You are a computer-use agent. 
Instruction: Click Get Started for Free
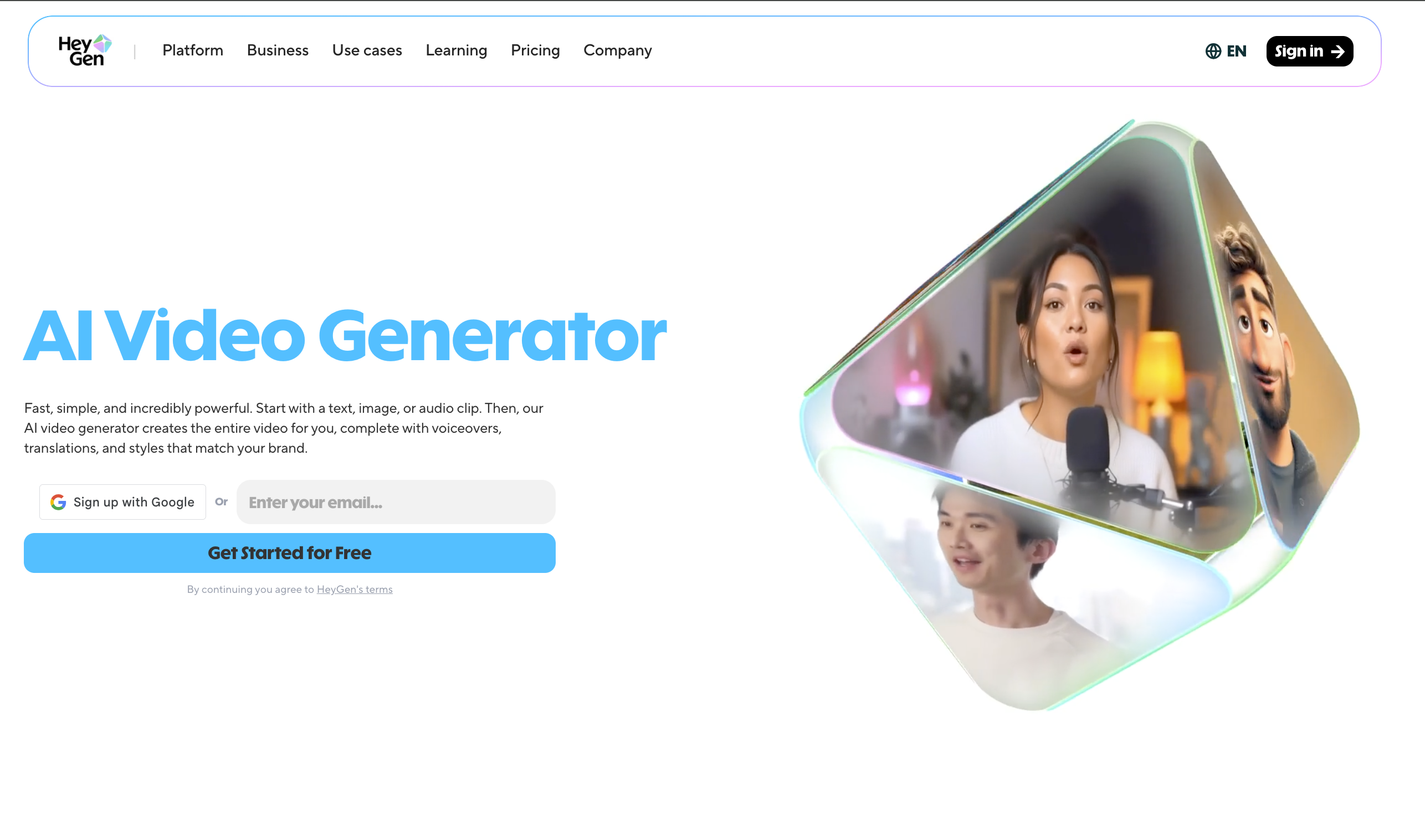coord(289,553)
